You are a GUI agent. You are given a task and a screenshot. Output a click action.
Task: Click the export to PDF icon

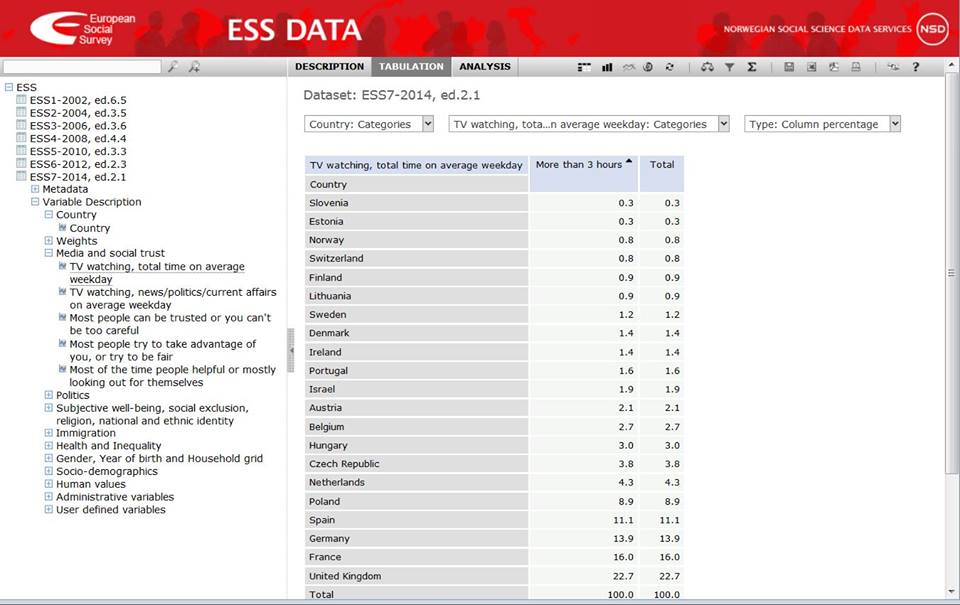(833, 67)
